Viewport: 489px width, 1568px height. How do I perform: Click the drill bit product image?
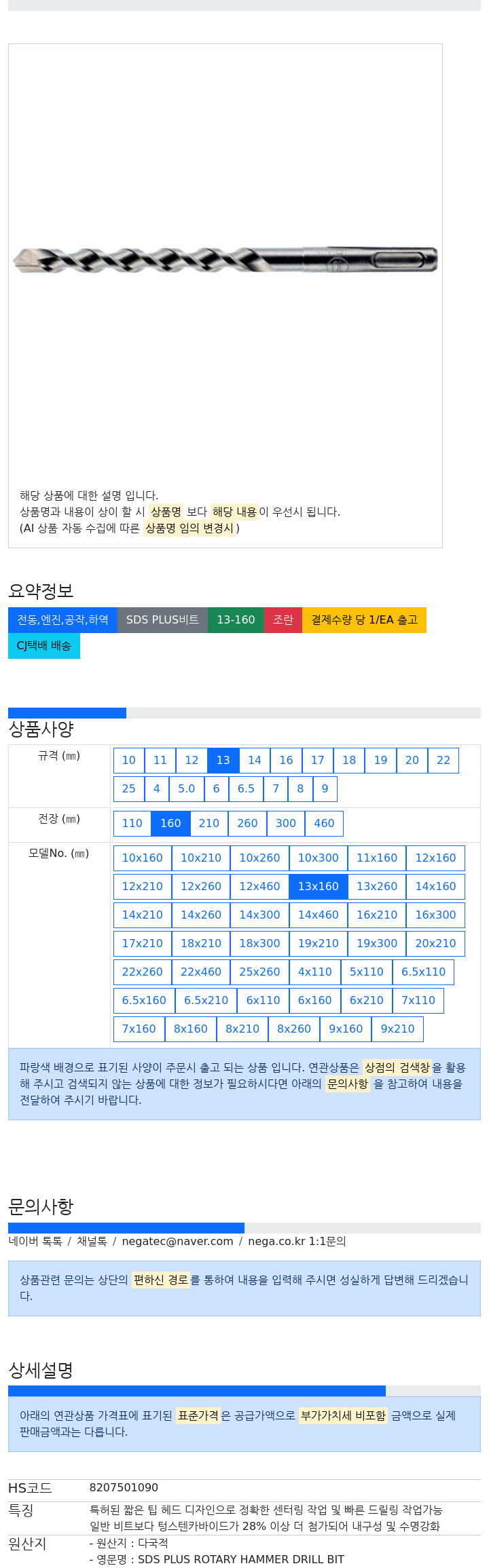(225, 259)
